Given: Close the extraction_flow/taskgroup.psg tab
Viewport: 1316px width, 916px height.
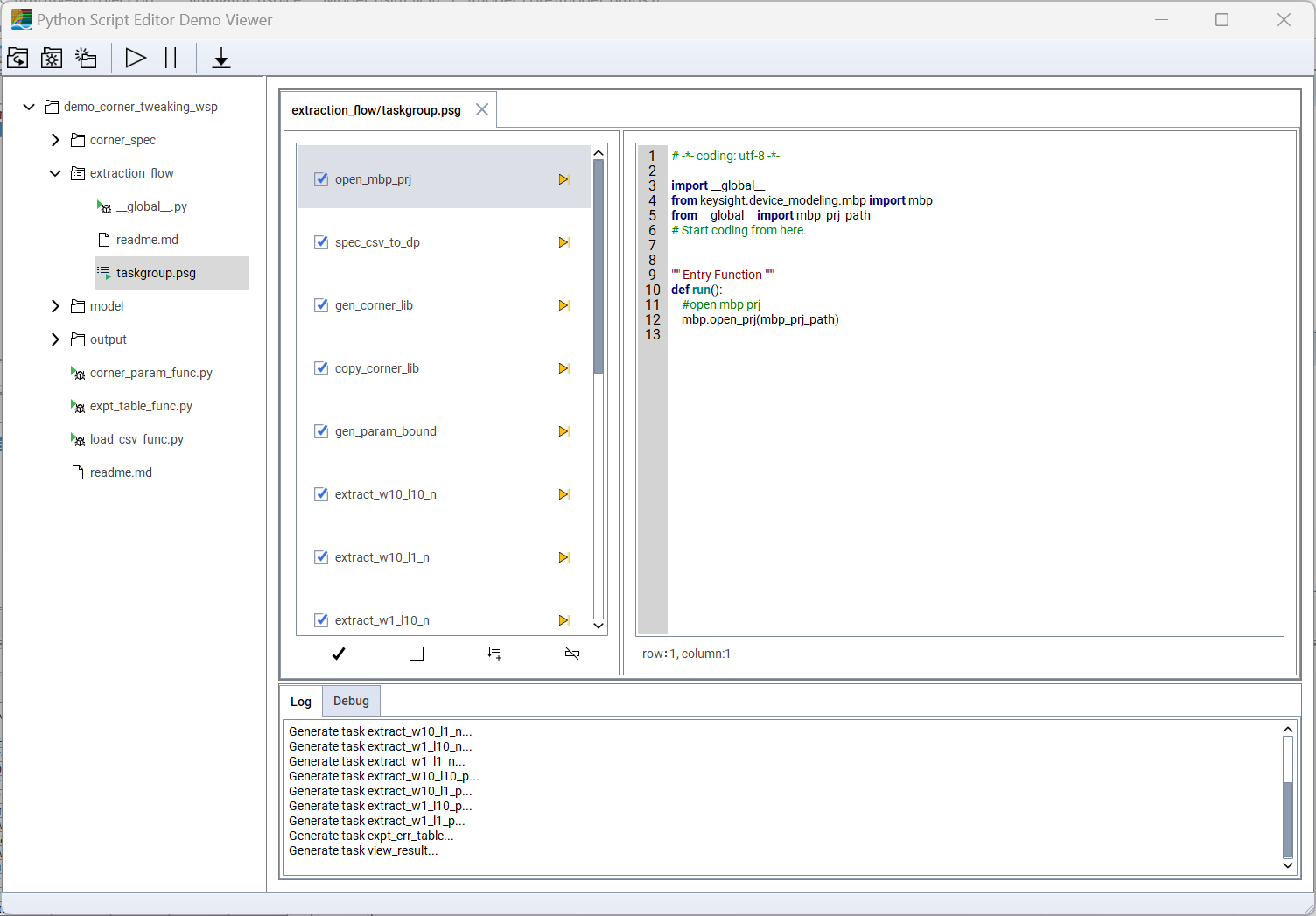Looking at the screenshot, I should [x=482, y=109].
